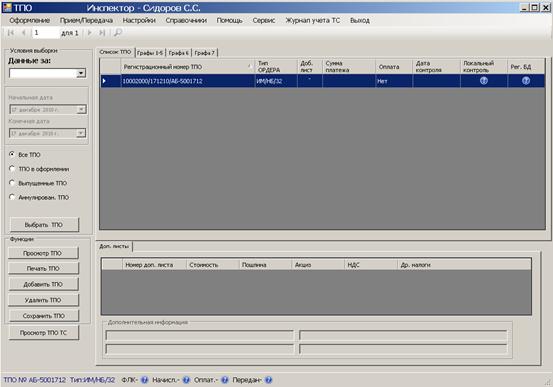Open the Конечная дата date dropdown
The height and width of the screenshot is (387, 553).
coord(81,133)
